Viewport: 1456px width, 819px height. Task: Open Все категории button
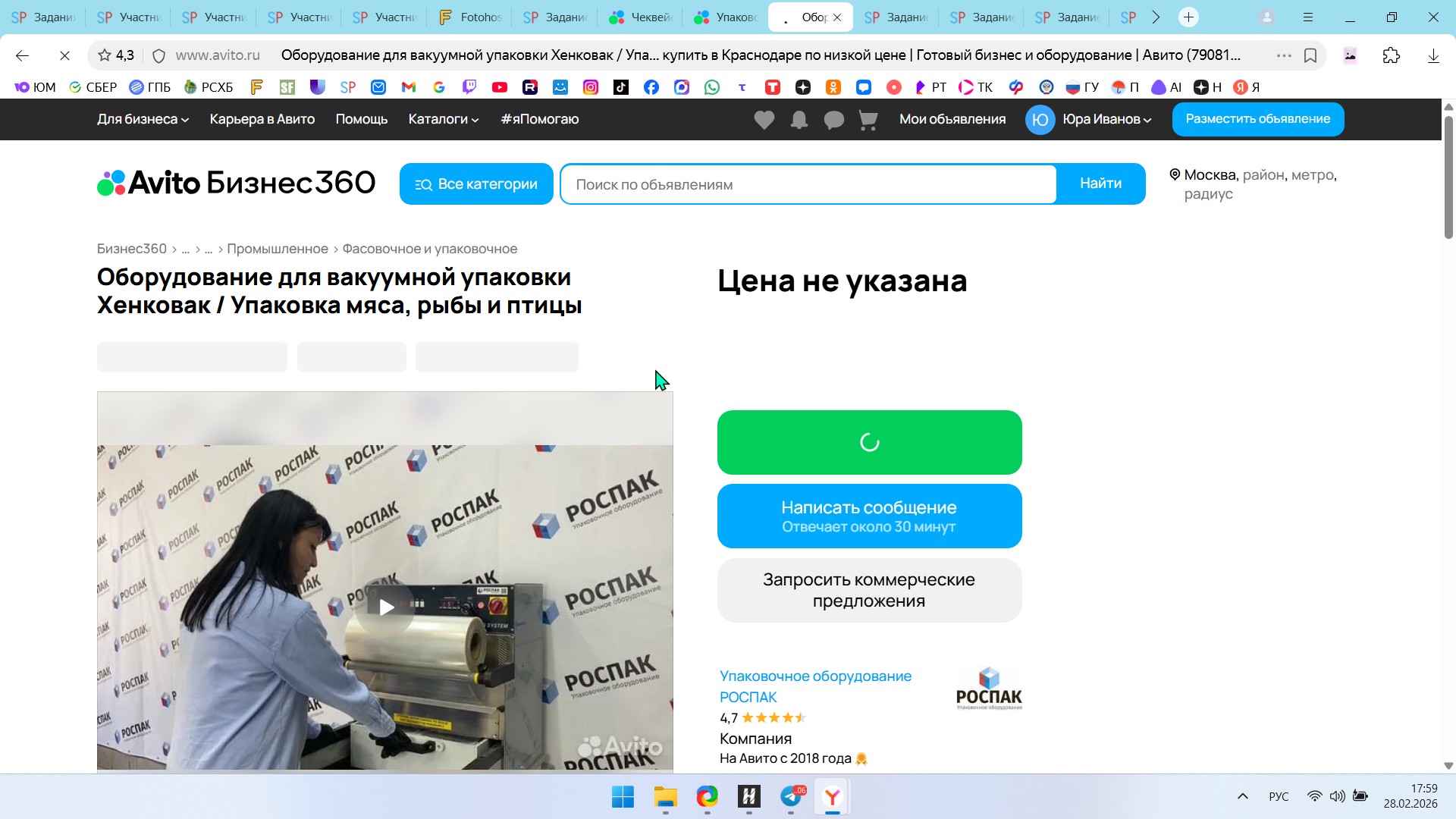coord(476,184)
